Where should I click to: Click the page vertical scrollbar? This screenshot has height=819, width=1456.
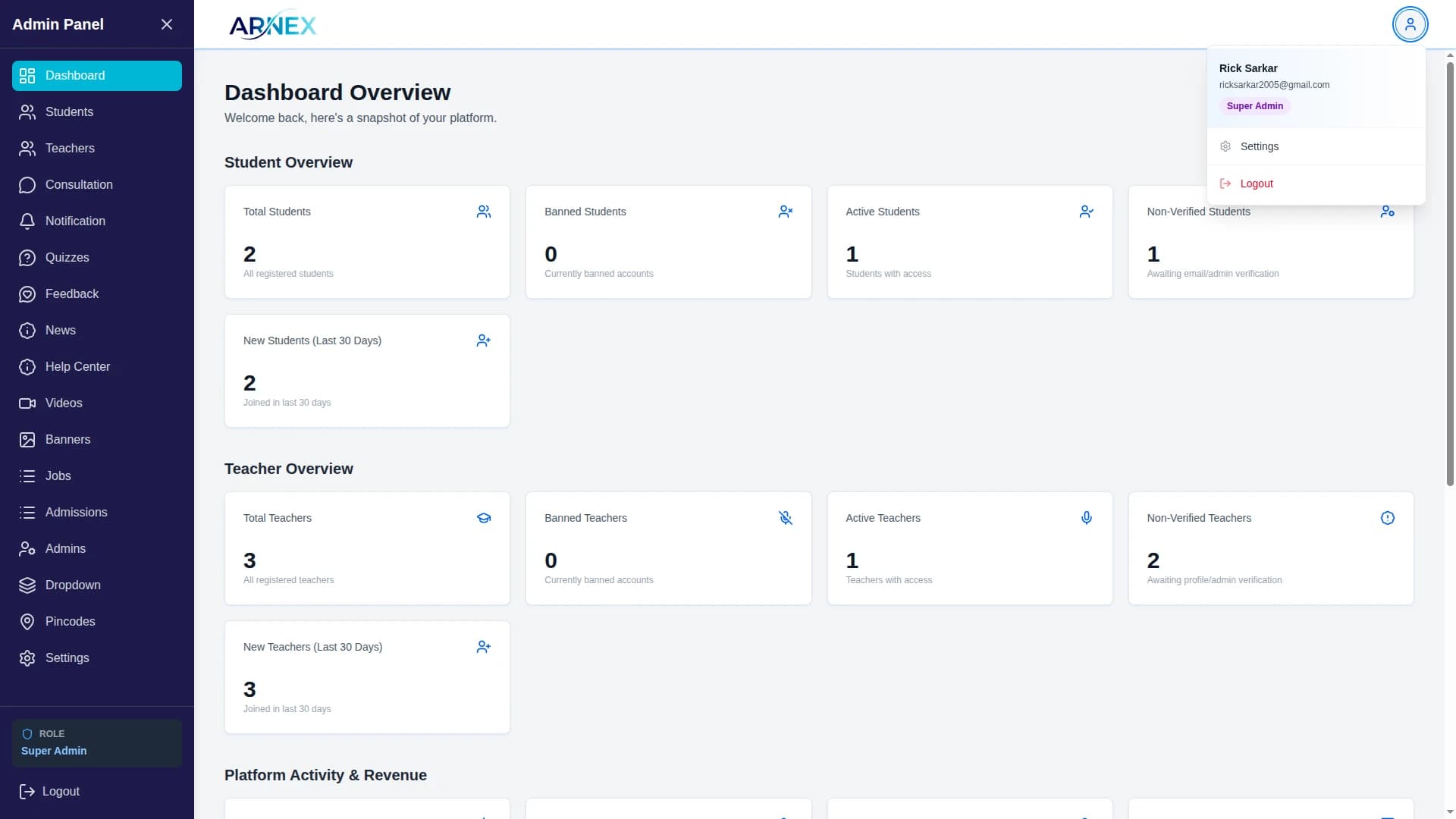pos(1450,273)
